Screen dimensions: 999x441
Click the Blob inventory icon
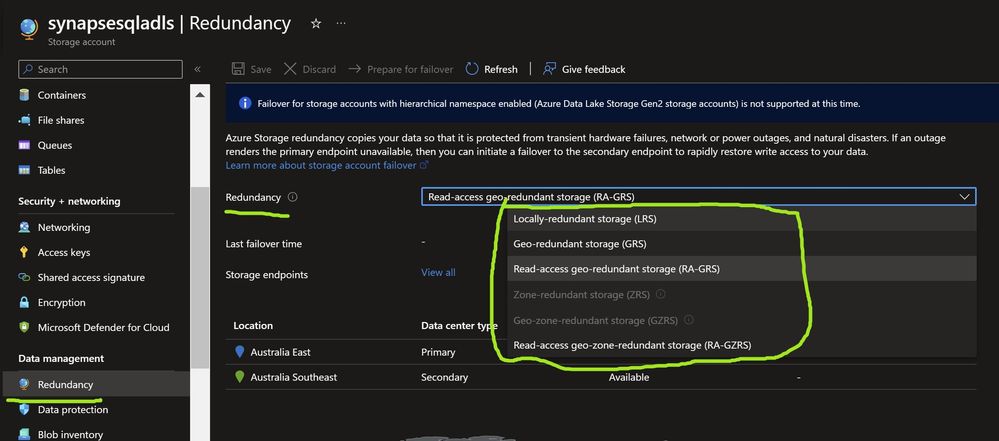[24, 434]
